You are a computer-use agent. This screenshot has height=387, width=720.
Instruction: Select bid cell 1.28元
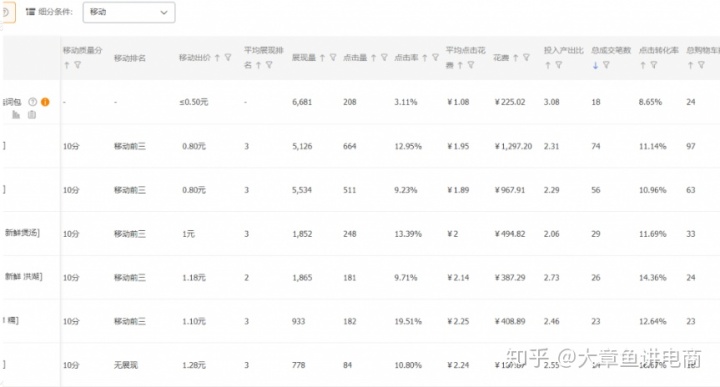(194, 365)
